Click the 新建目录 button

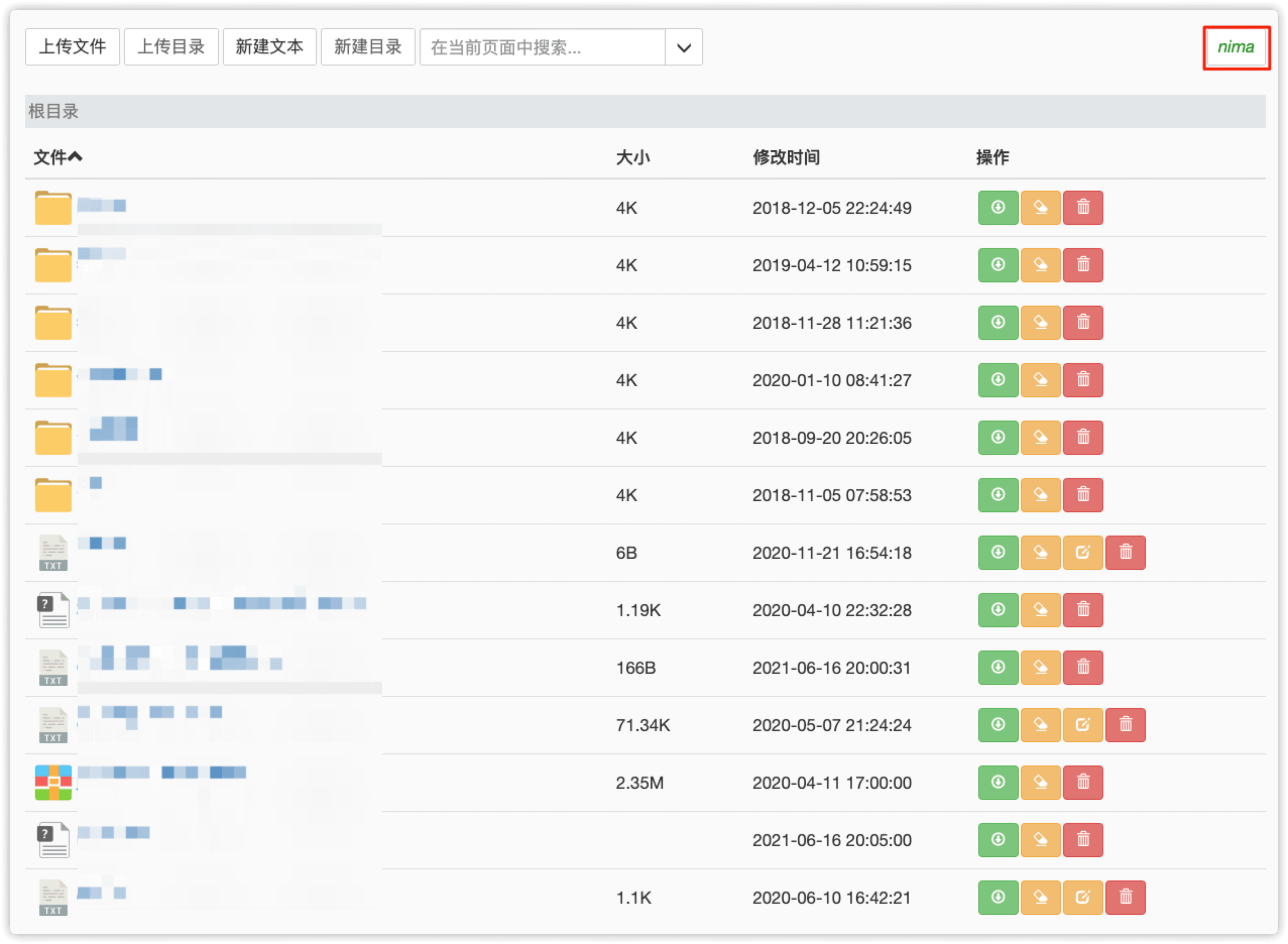(368, 47)
